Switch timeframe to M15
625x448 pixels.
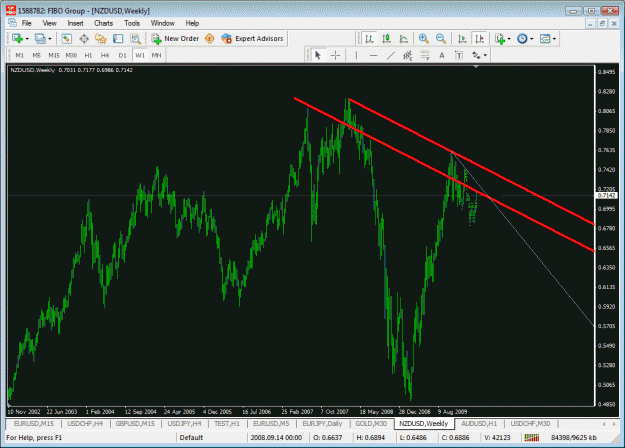click(x=54, y=55)
